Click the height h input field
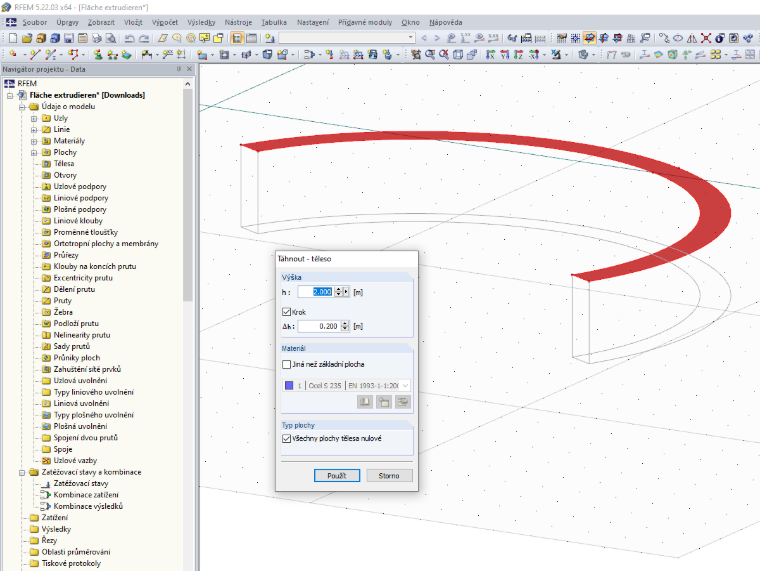The height and width of the screenshot is (571, 760). [x=316, y=292]
